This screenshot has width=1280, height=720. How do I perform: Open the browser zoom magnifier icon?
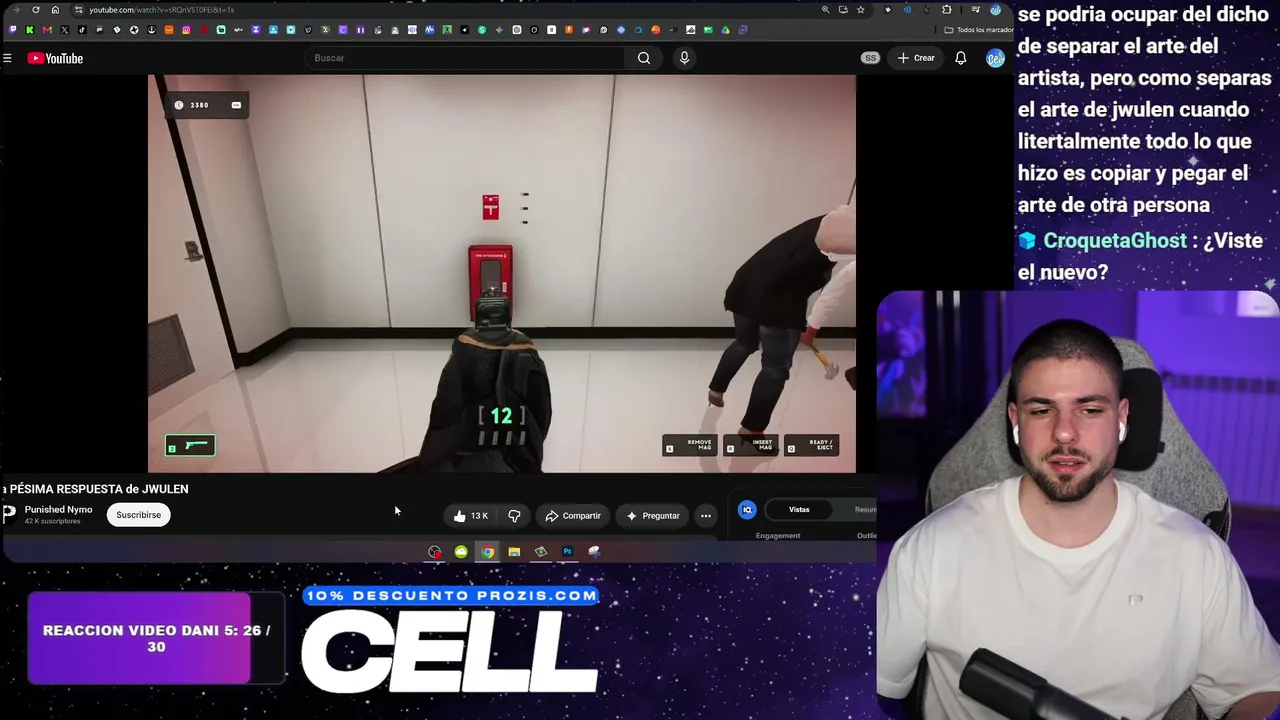pyautogui.click(x=825, y=10)
